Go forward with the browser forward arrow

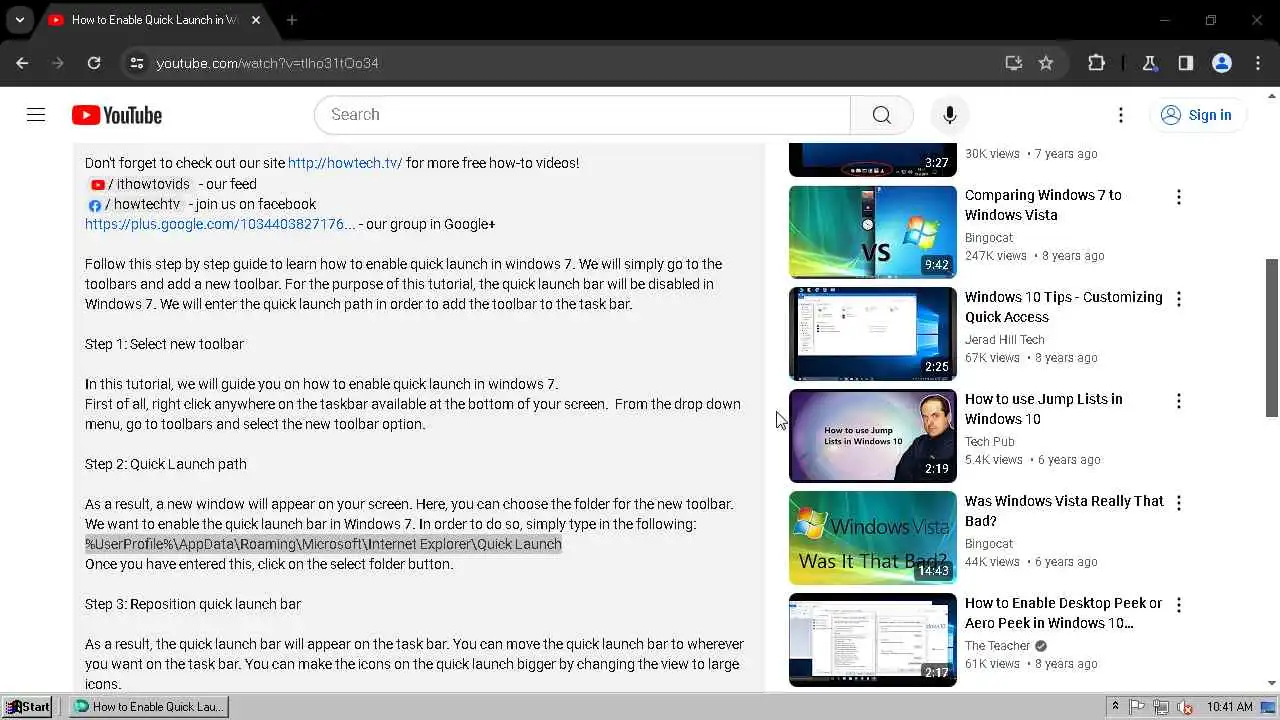[x=58, y=63]
